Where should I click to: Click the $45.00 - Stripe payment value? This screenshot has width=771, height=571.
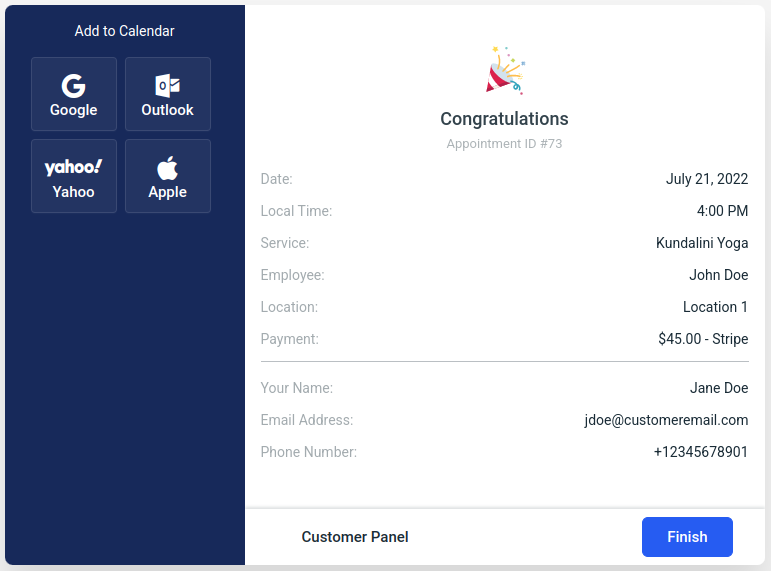coord(703,339)
